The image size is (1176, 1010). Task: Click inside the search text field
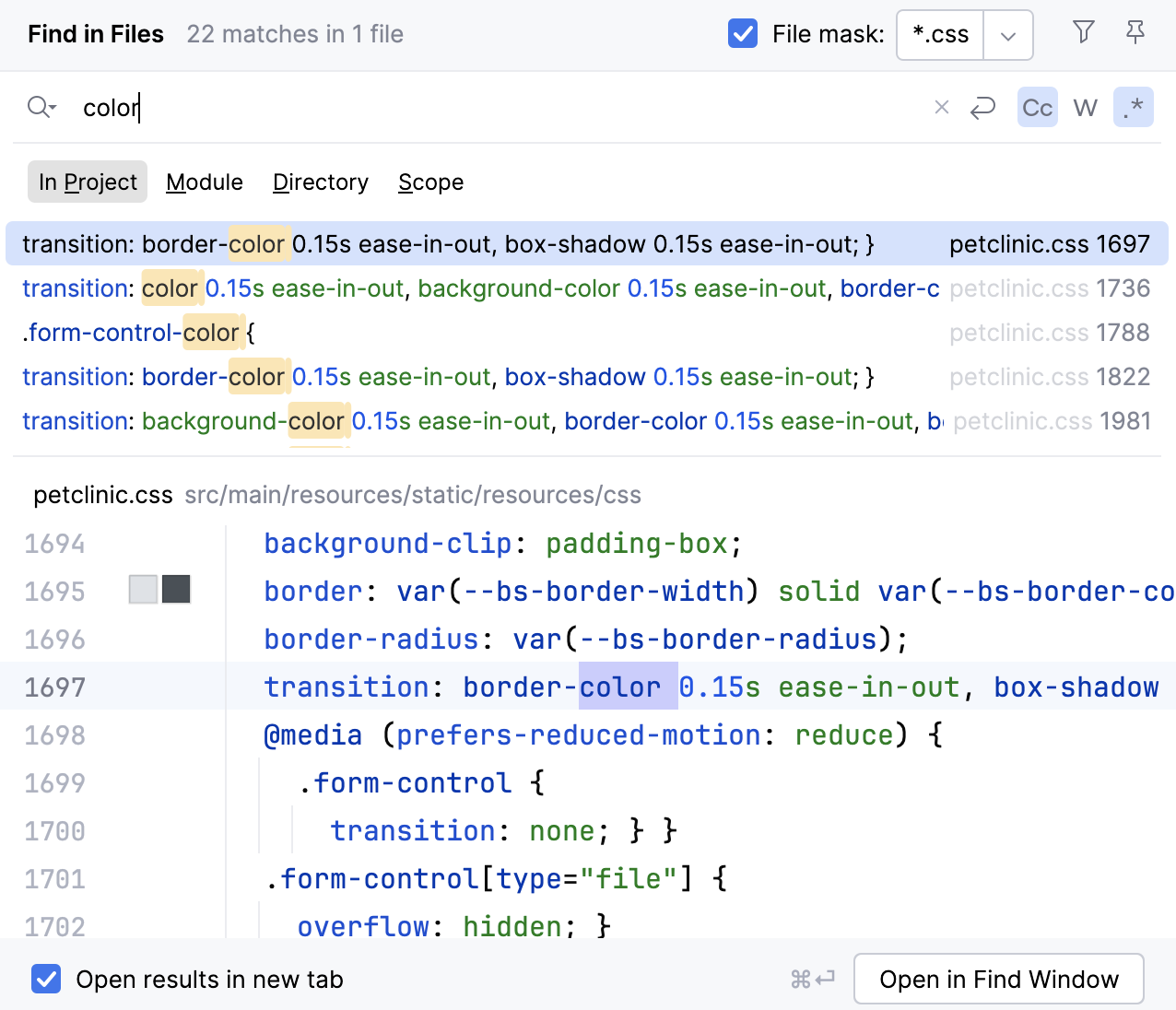point(369,108)
